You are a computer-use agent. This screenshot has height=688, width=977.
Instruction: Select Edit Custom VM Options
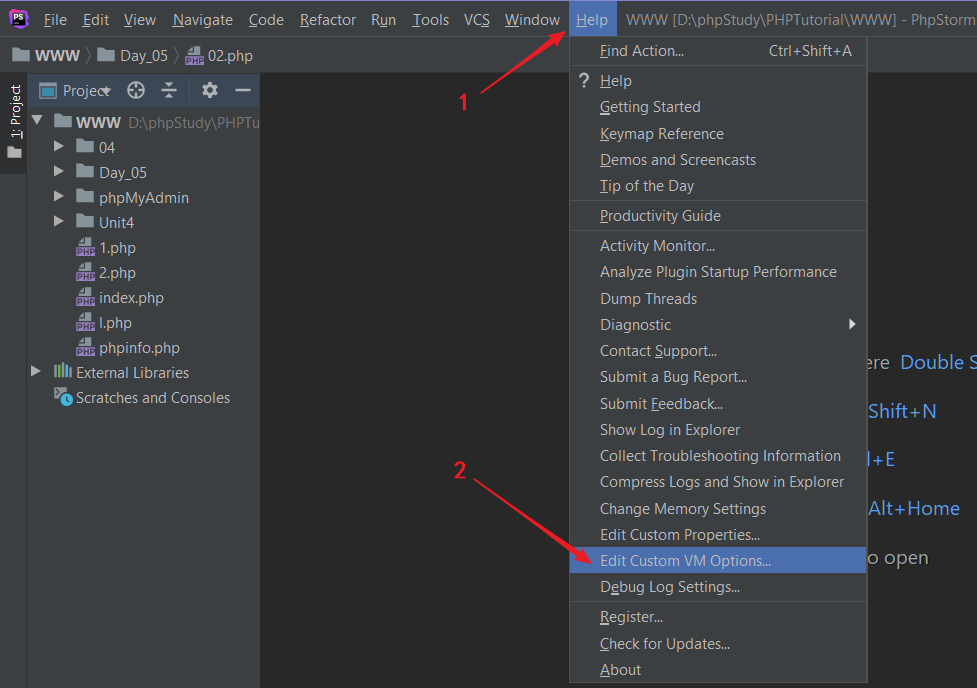click(718, 560)
